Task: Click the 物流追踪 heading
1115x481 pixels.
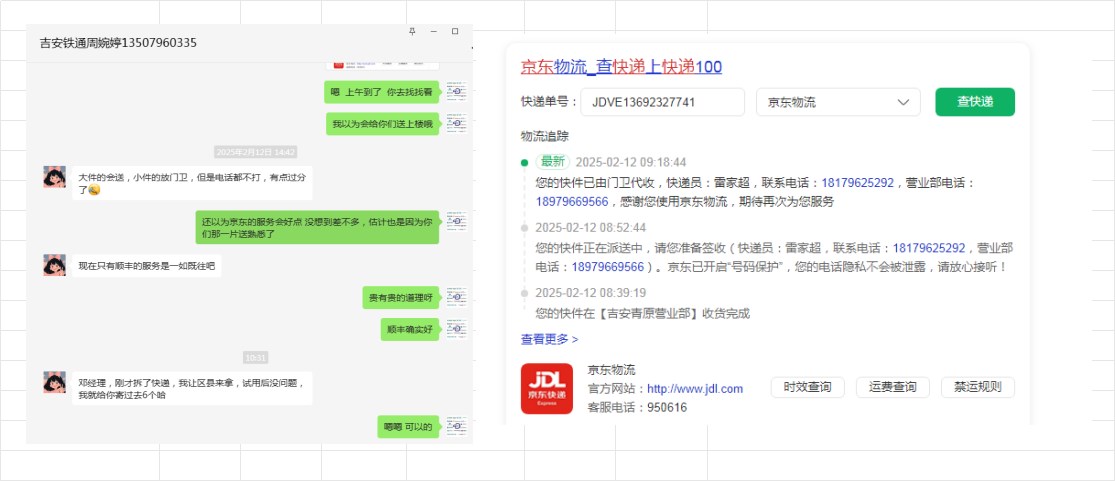Action: tap(545, 137)
